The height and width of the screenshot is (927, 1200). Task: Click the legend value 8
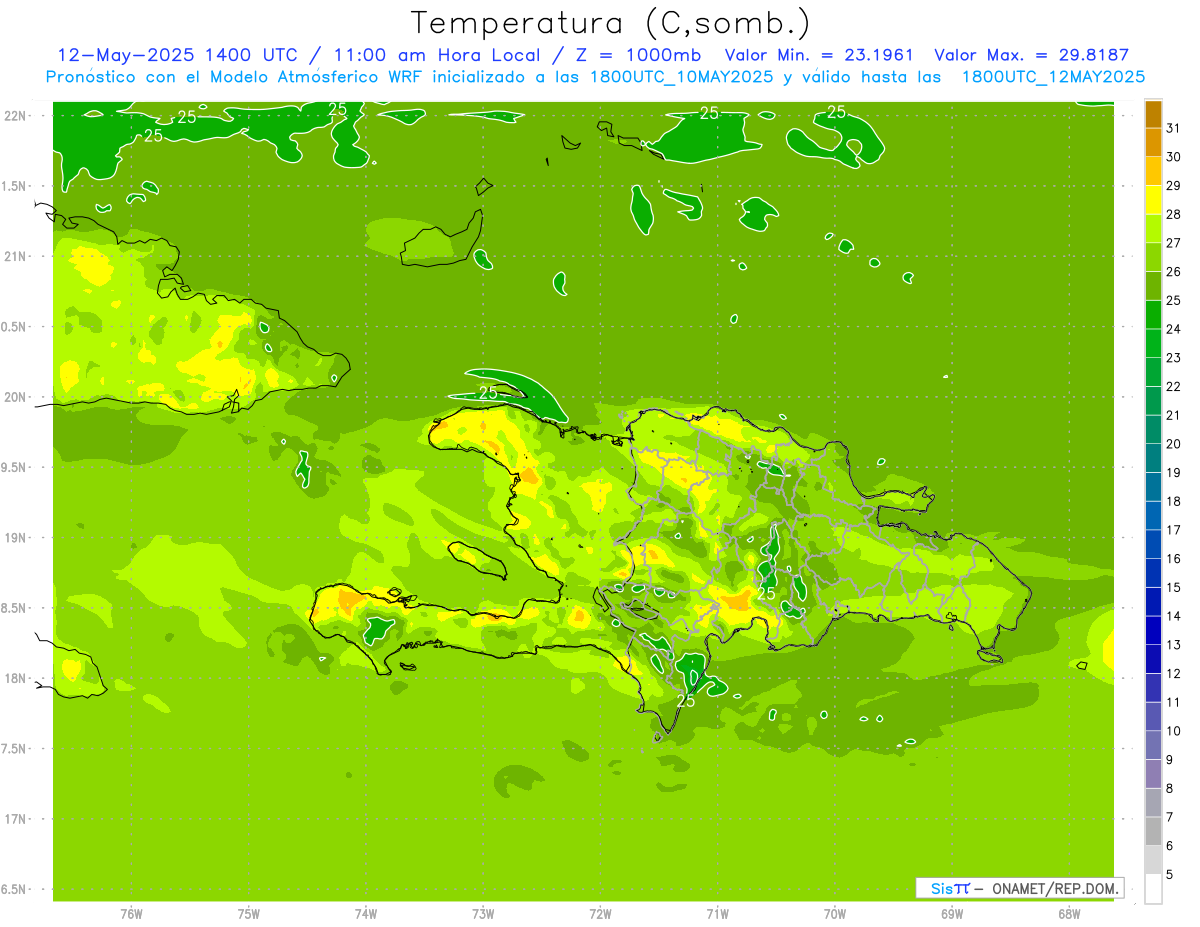point(1170,788)
